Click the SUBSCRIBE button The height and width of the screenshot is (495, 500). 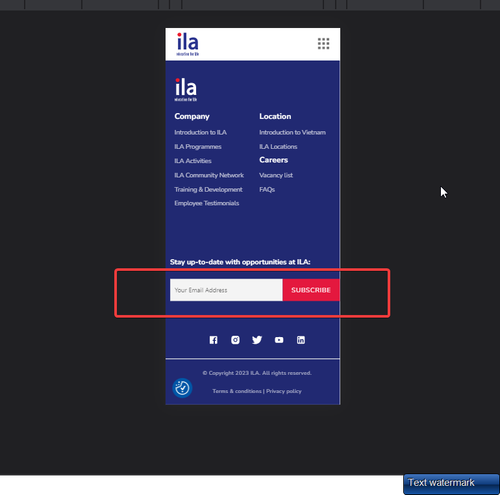(x=311, y=290)
